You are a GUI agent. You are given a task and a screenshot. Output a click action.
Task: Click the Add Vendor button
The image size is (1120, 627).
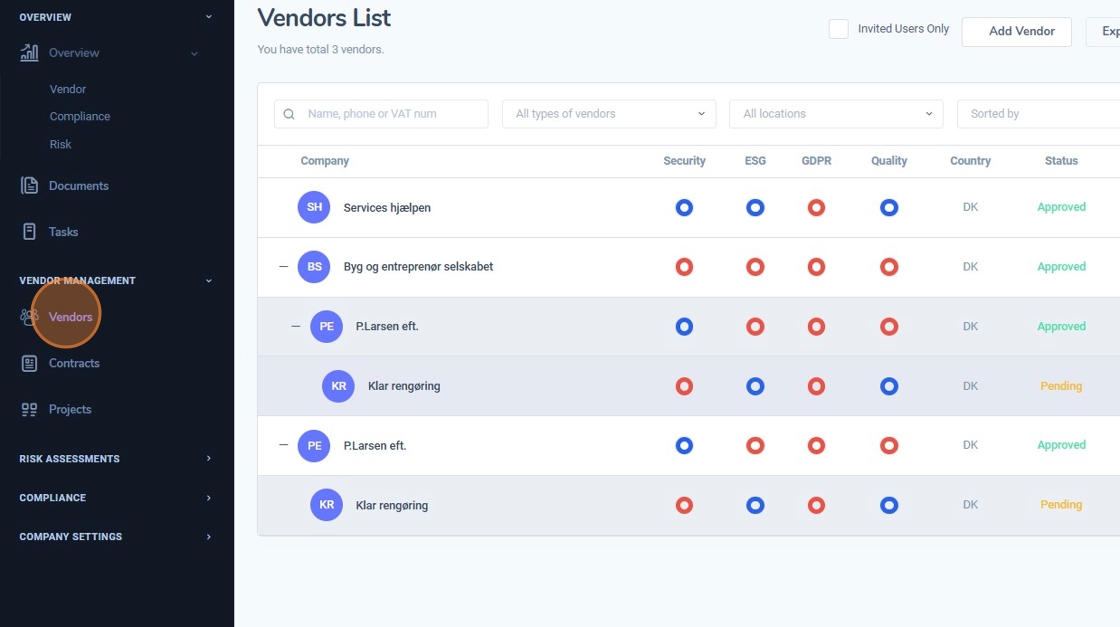pos(1016,31)
